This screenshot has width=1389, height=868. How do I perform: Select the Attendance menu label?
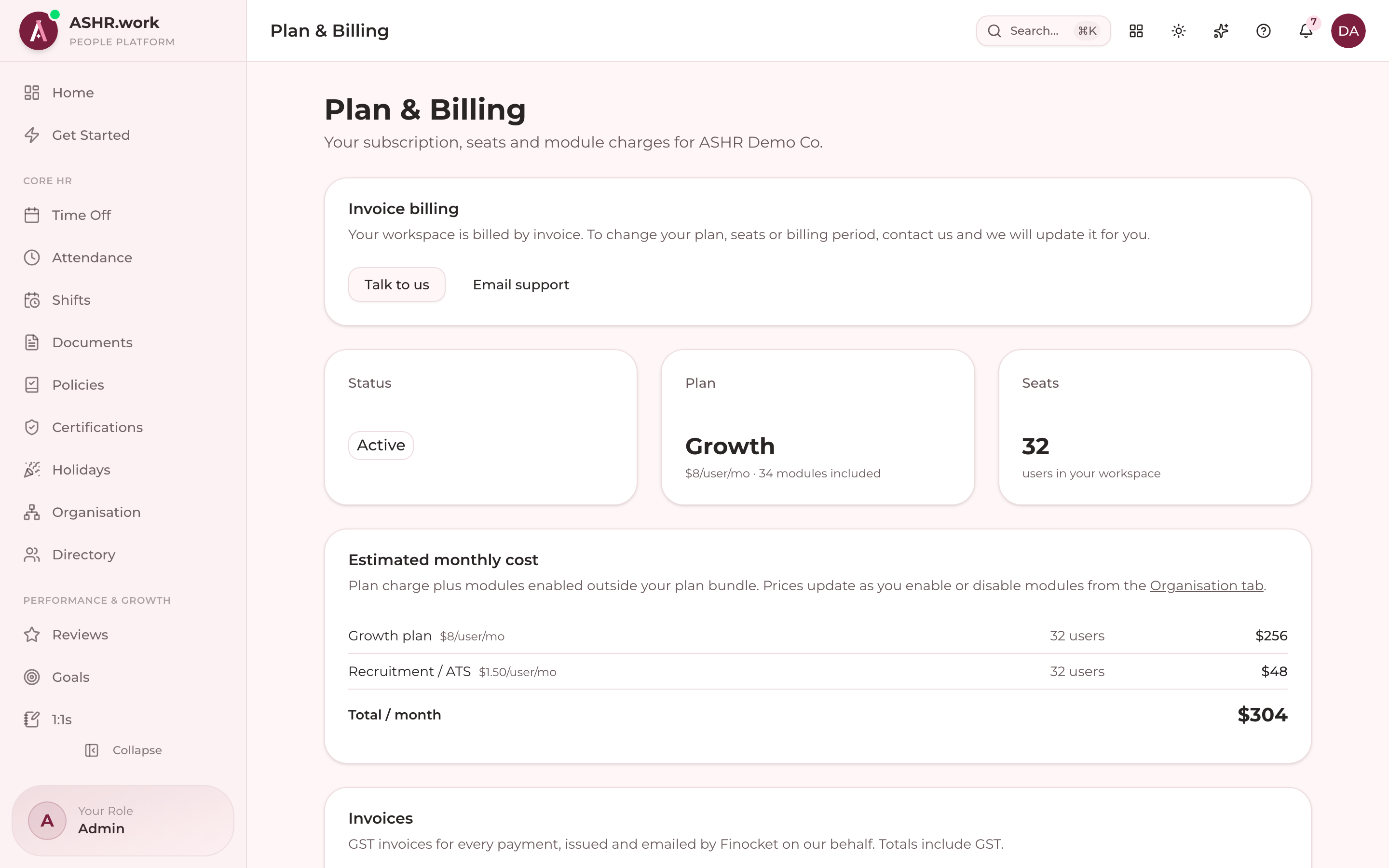point(93,258)
